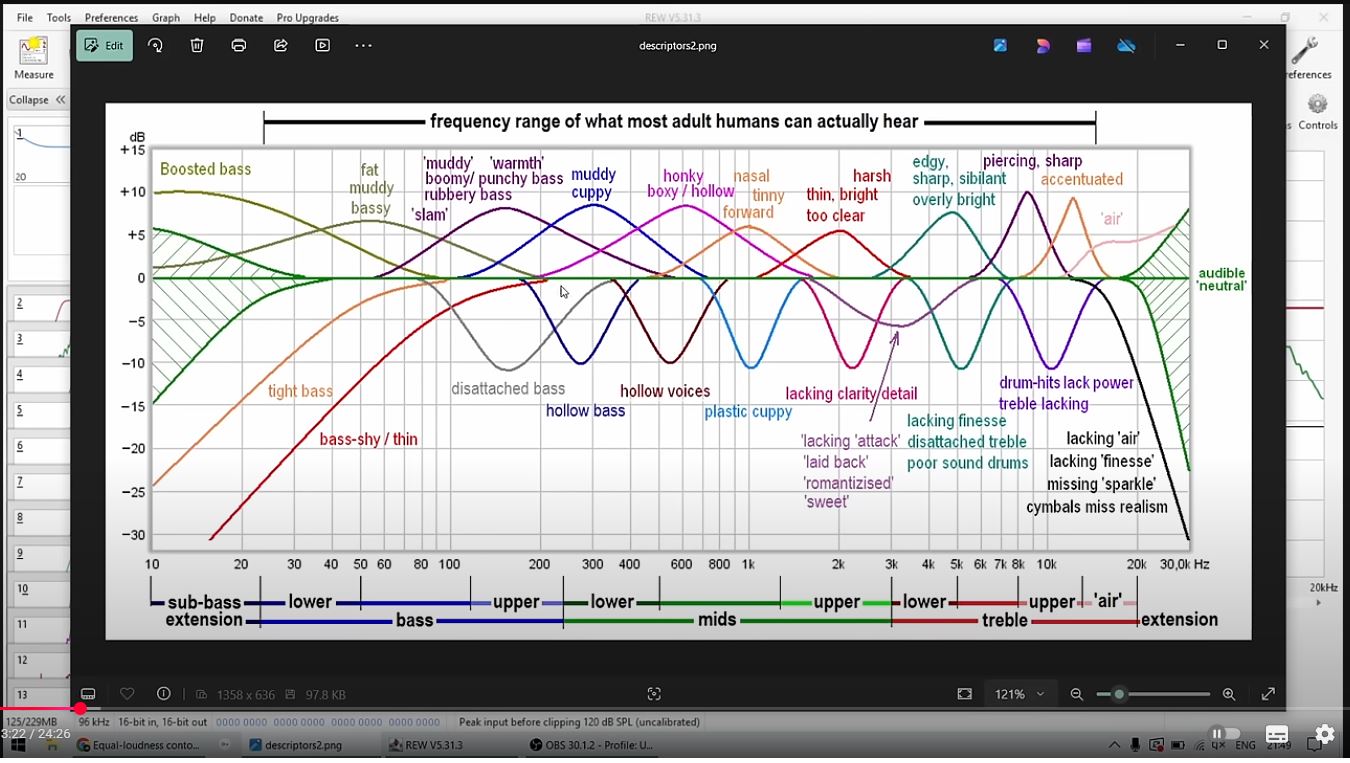The image size is (1350, 763).
Task: Open the File menu in REW
Action: [x=25, y=17]
